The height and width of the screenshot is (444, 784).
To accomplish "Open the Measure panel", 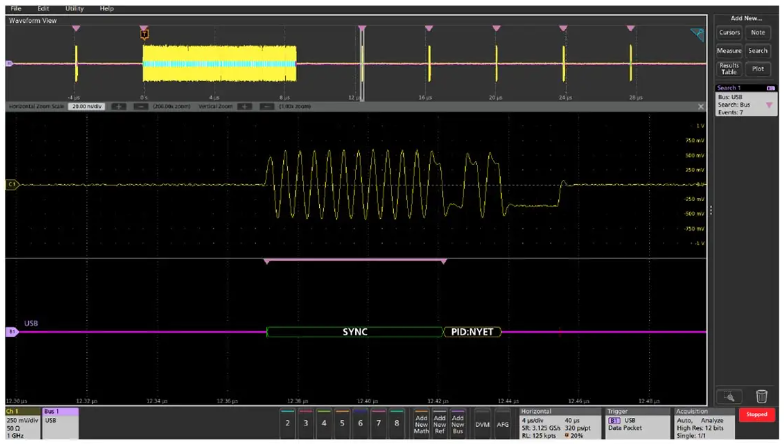I will [729, 50].
